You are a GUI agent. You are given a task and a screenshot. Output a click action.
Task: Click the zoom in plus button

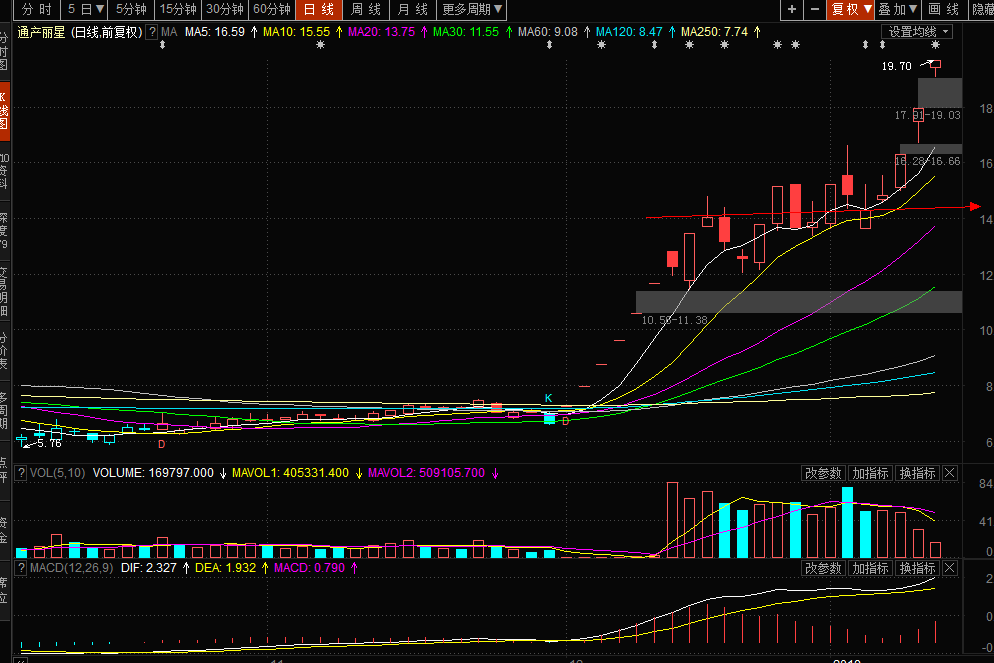pyautogui.click(x=792, y=10)
